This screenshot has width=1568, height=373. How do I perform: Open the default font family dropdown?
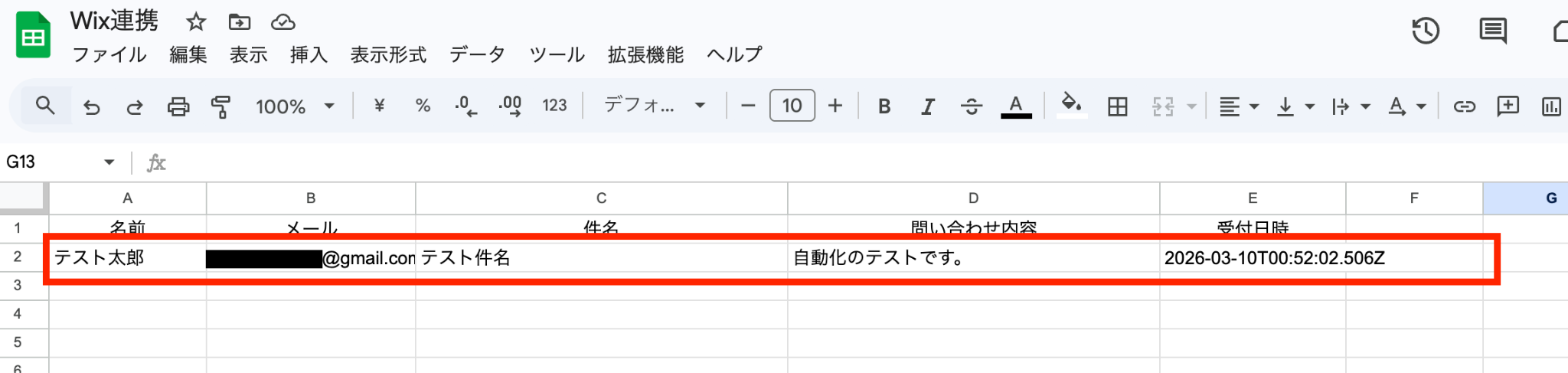click(655, 106)
